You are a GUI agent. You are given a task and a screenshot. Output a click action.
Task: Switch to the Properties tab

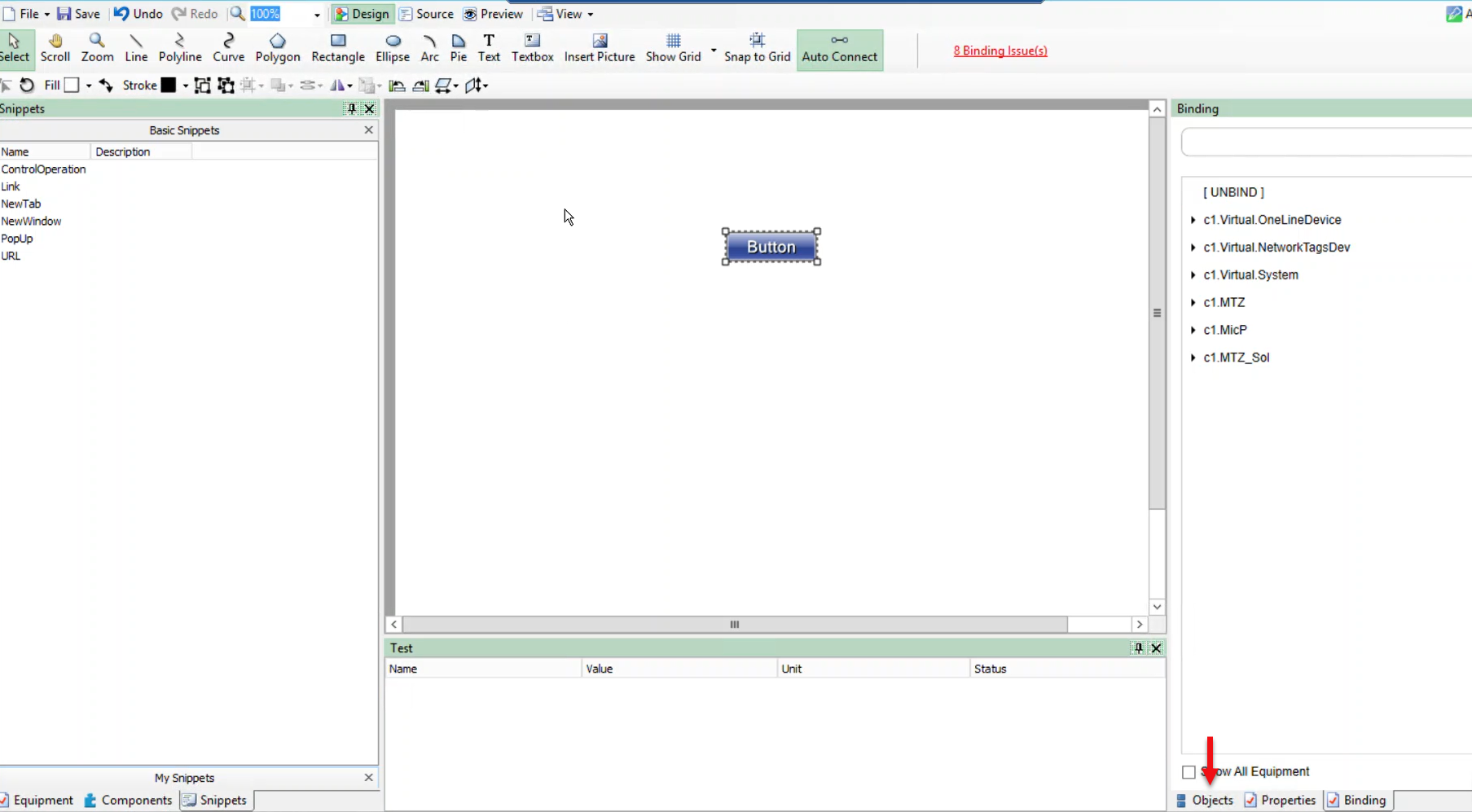[x=1281, y=801]
